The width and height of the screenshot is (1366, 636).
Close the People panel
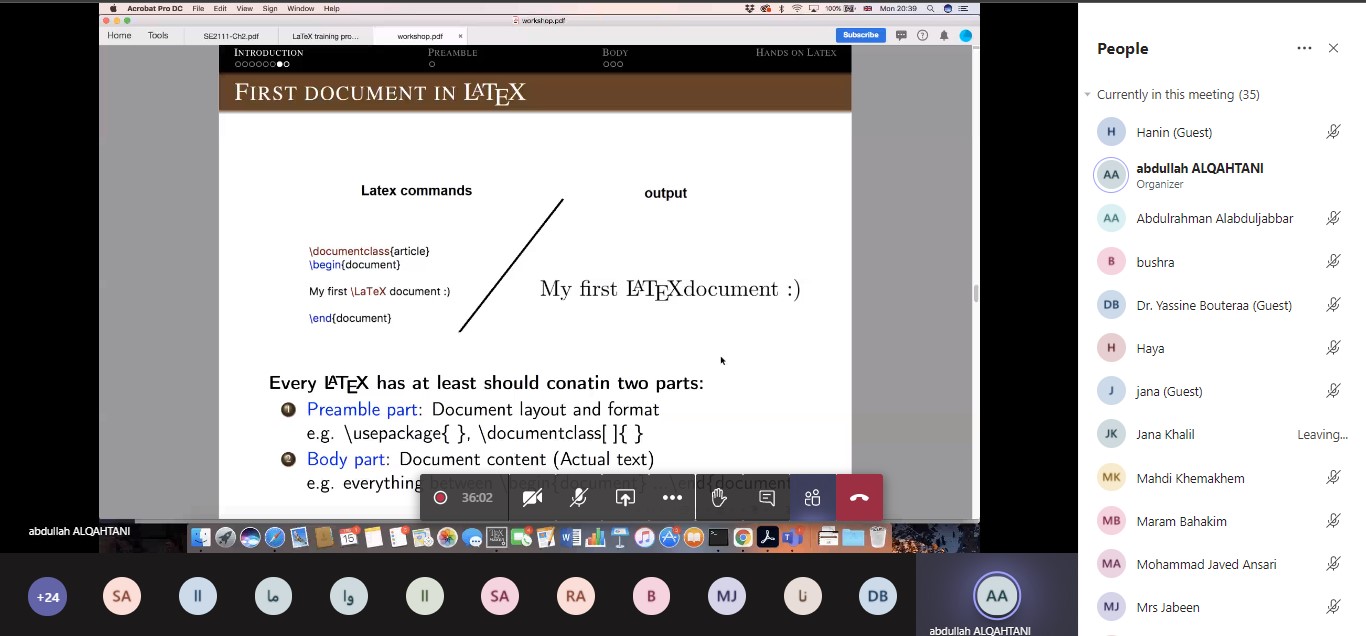coord(1333,48)
